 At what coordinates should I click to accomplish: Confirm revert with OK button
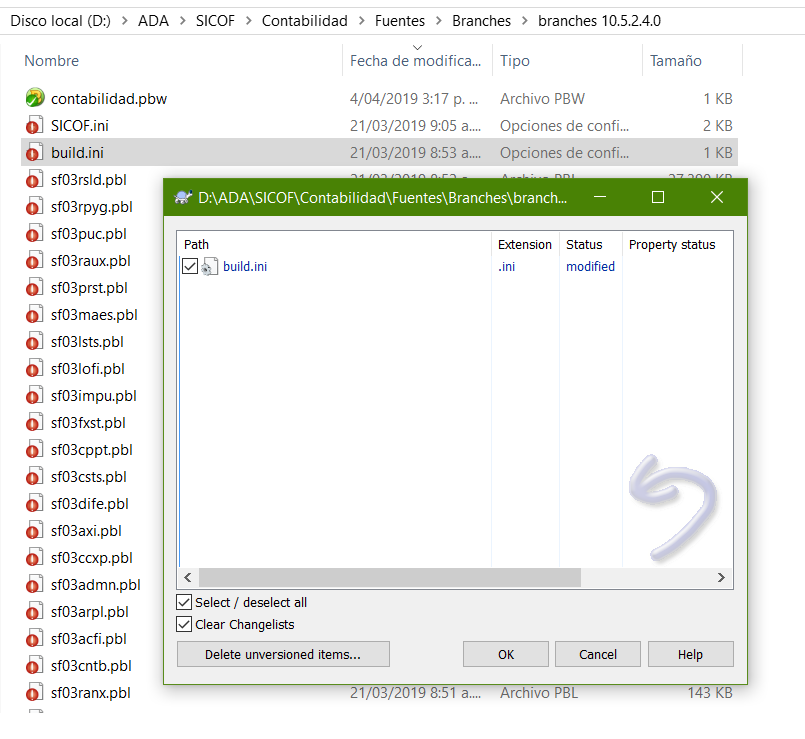click(506, 654)
